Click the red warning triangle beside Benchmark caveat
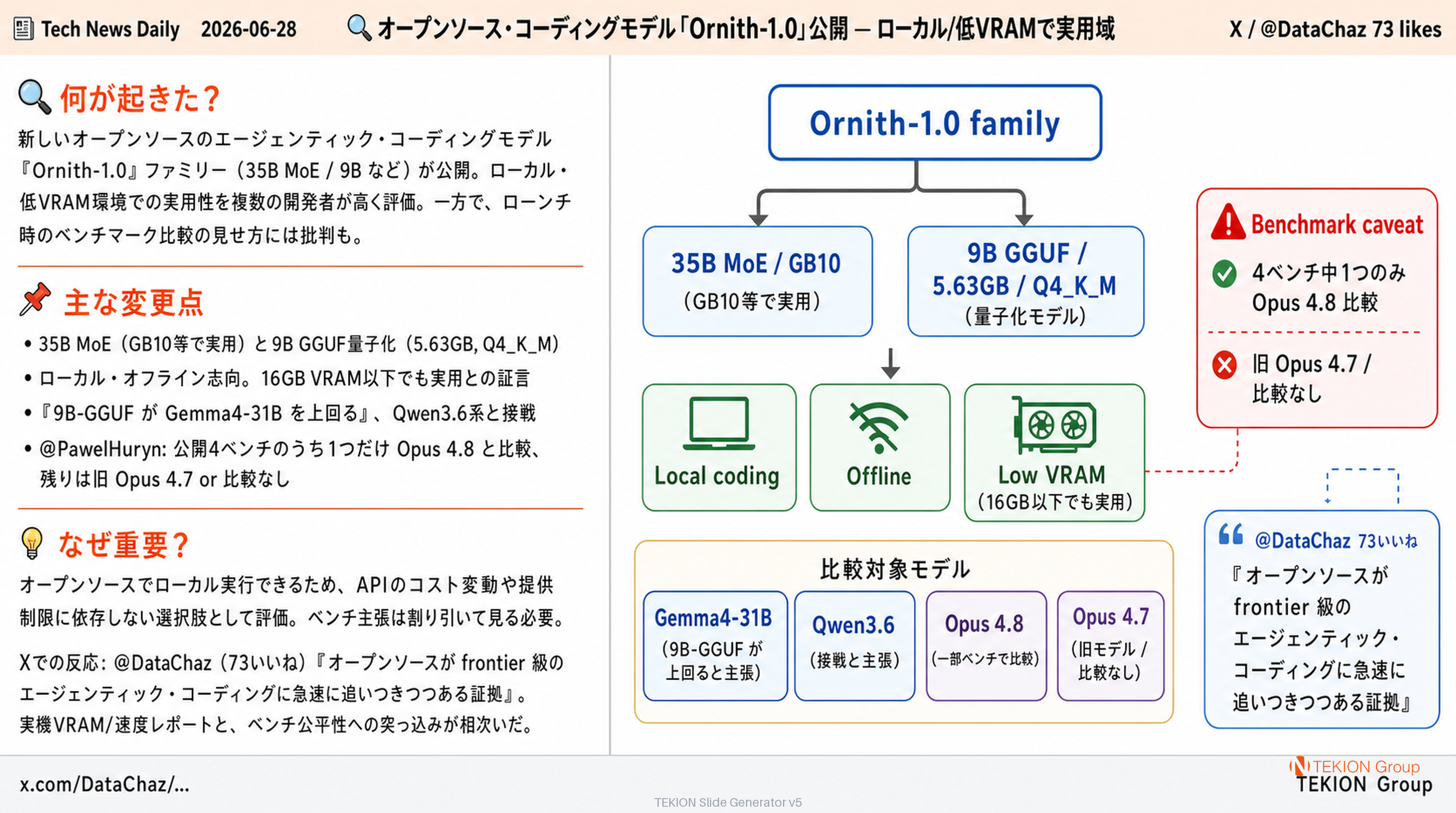 pyautogui.click(x=1227, y=222)
